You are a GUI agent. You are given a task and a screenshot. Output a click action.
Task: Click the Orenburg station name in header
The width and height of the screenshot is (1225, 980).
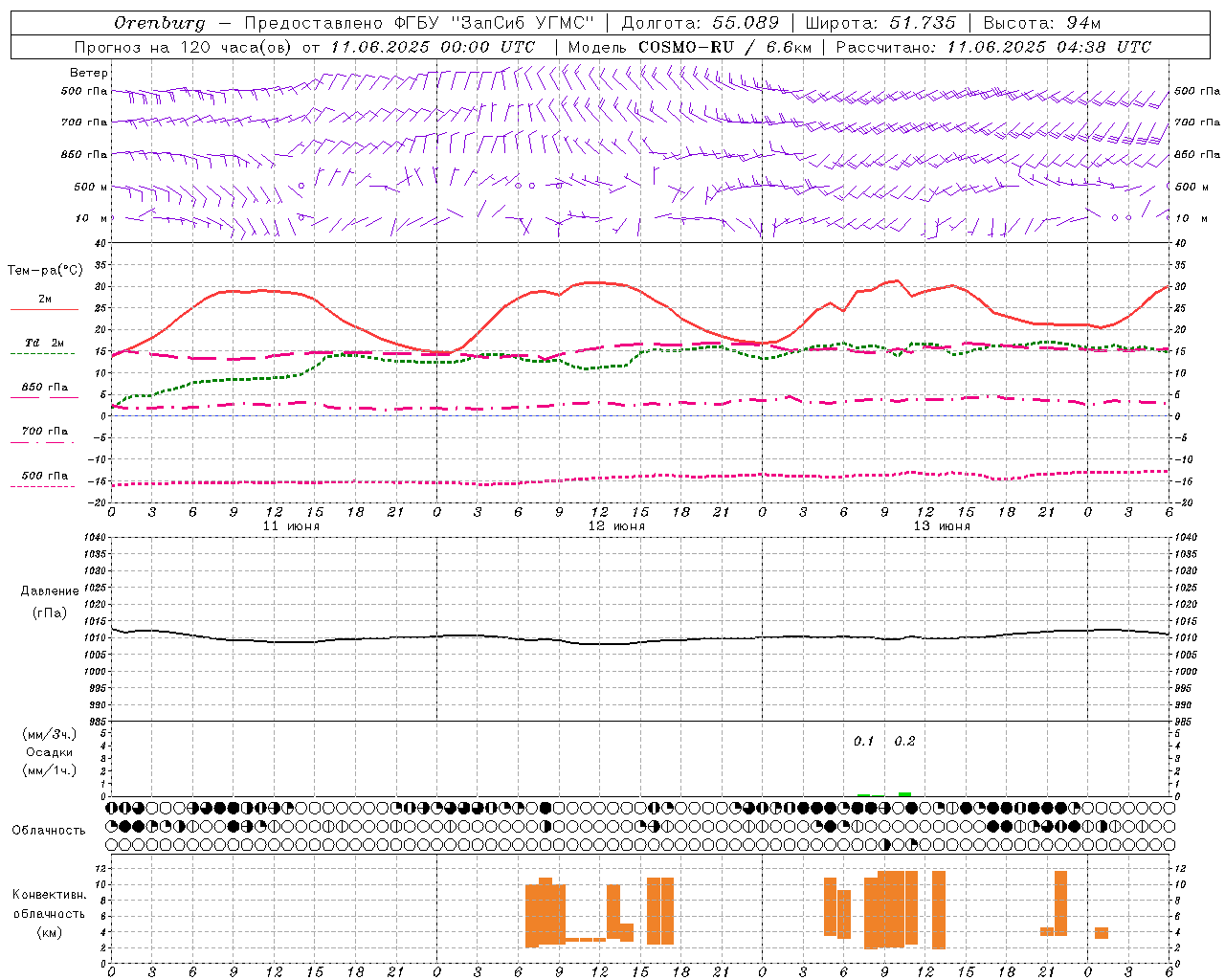coord(159,23)
